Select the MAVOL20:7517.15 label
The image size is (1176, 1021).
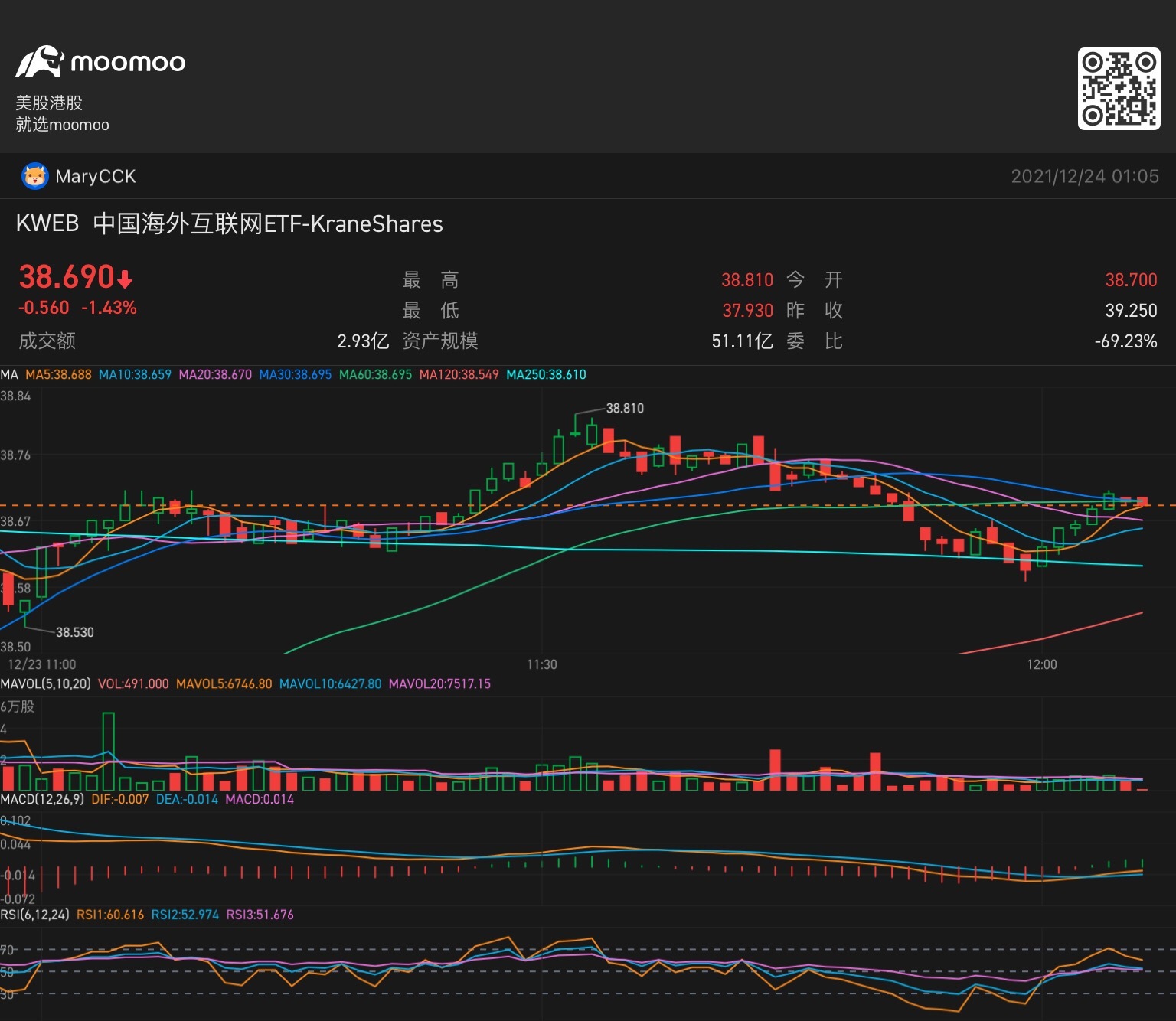click(439, 684)
